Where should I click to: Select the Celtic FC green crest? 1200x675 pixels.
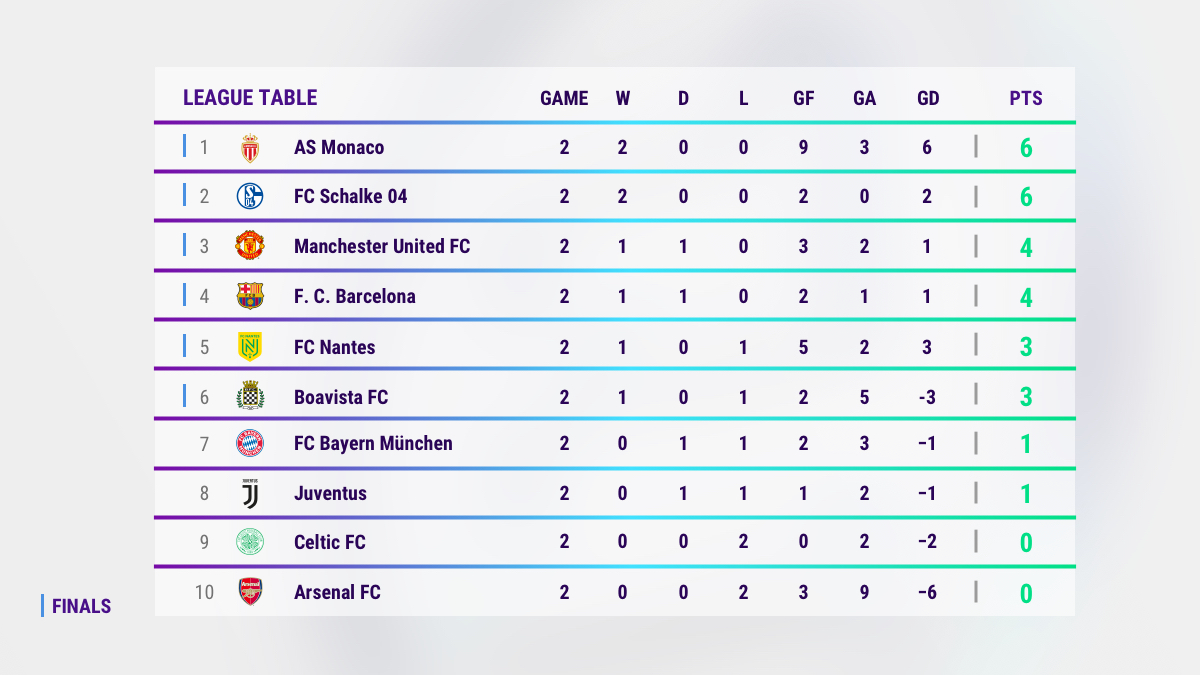pos(250,542)
